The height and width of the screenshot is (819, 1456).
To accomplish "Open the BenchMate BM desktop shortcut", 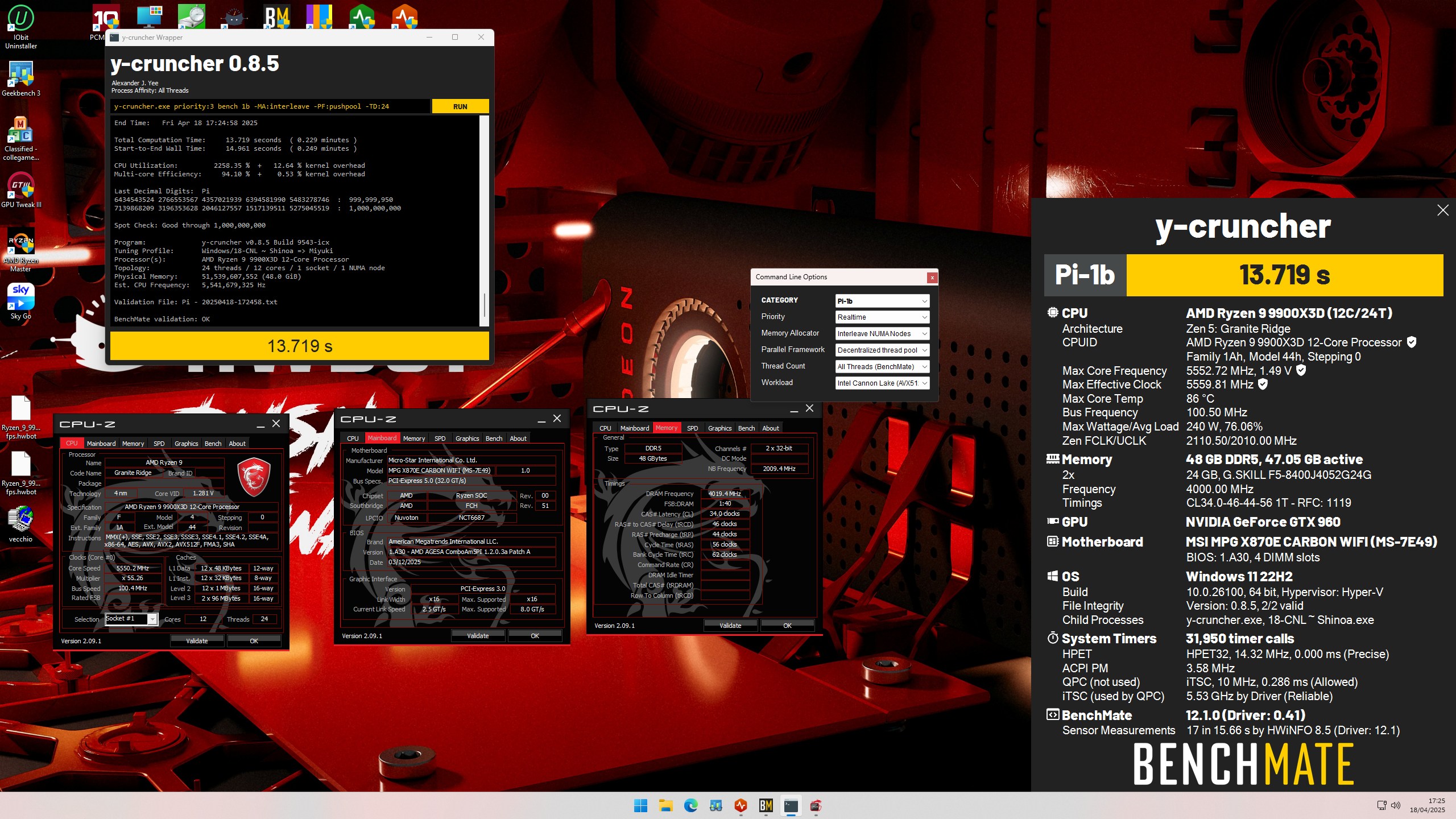I will click(x=277, y=16).
